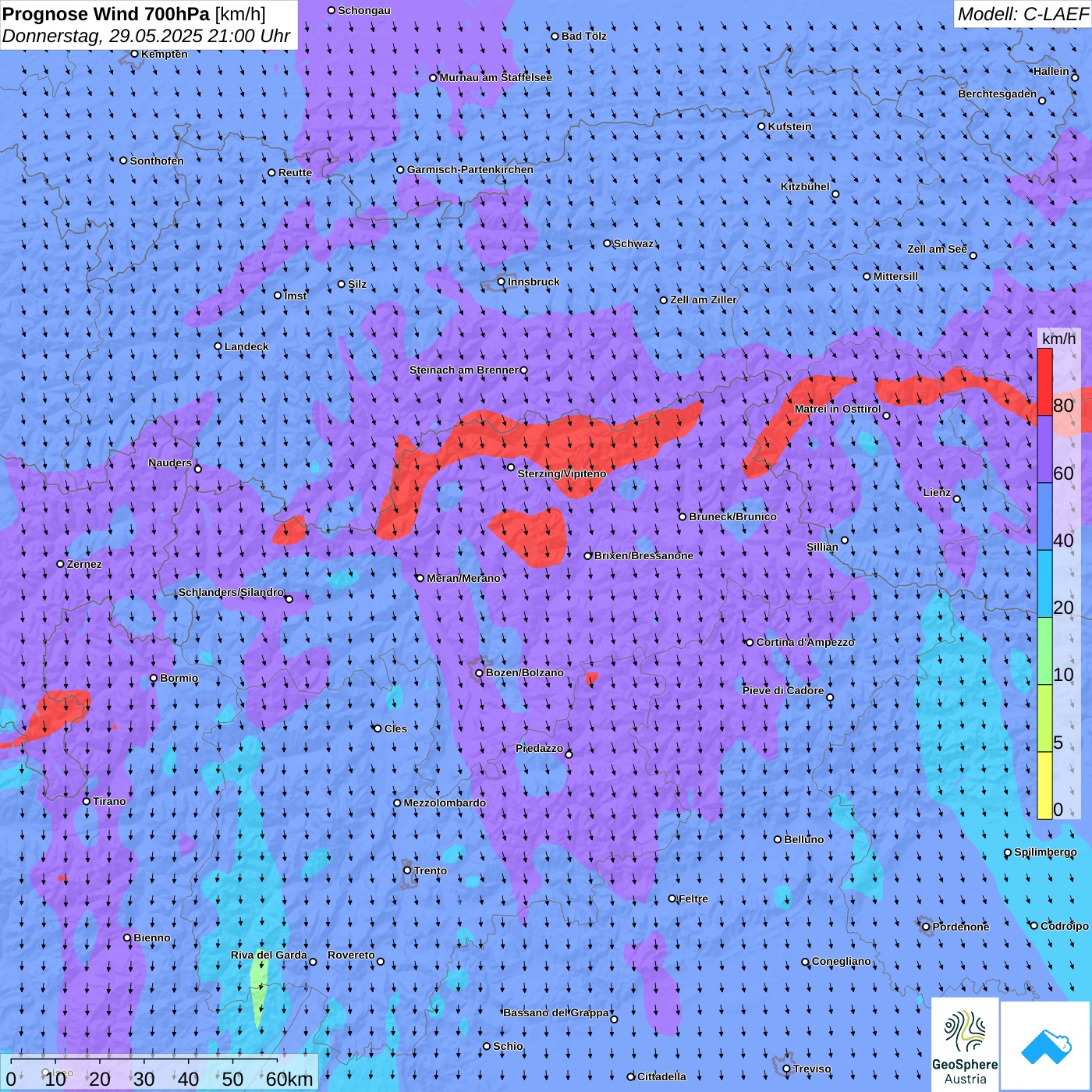The image size is (1092, 1092).
Task: Click the Belluno label
Action: (803, 839)
